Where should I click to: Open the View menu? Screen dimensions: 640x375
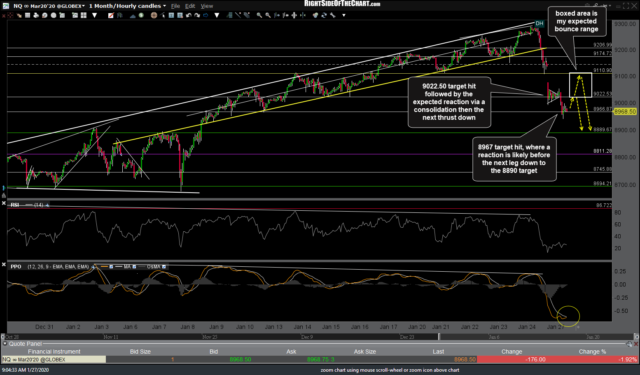tap(207, 6)
